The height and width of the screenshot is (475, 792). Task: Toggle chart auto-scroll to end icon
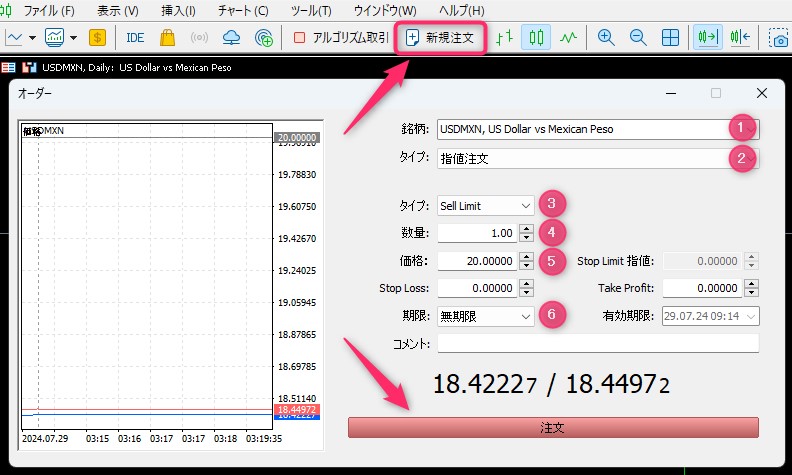tap(708, 37)
